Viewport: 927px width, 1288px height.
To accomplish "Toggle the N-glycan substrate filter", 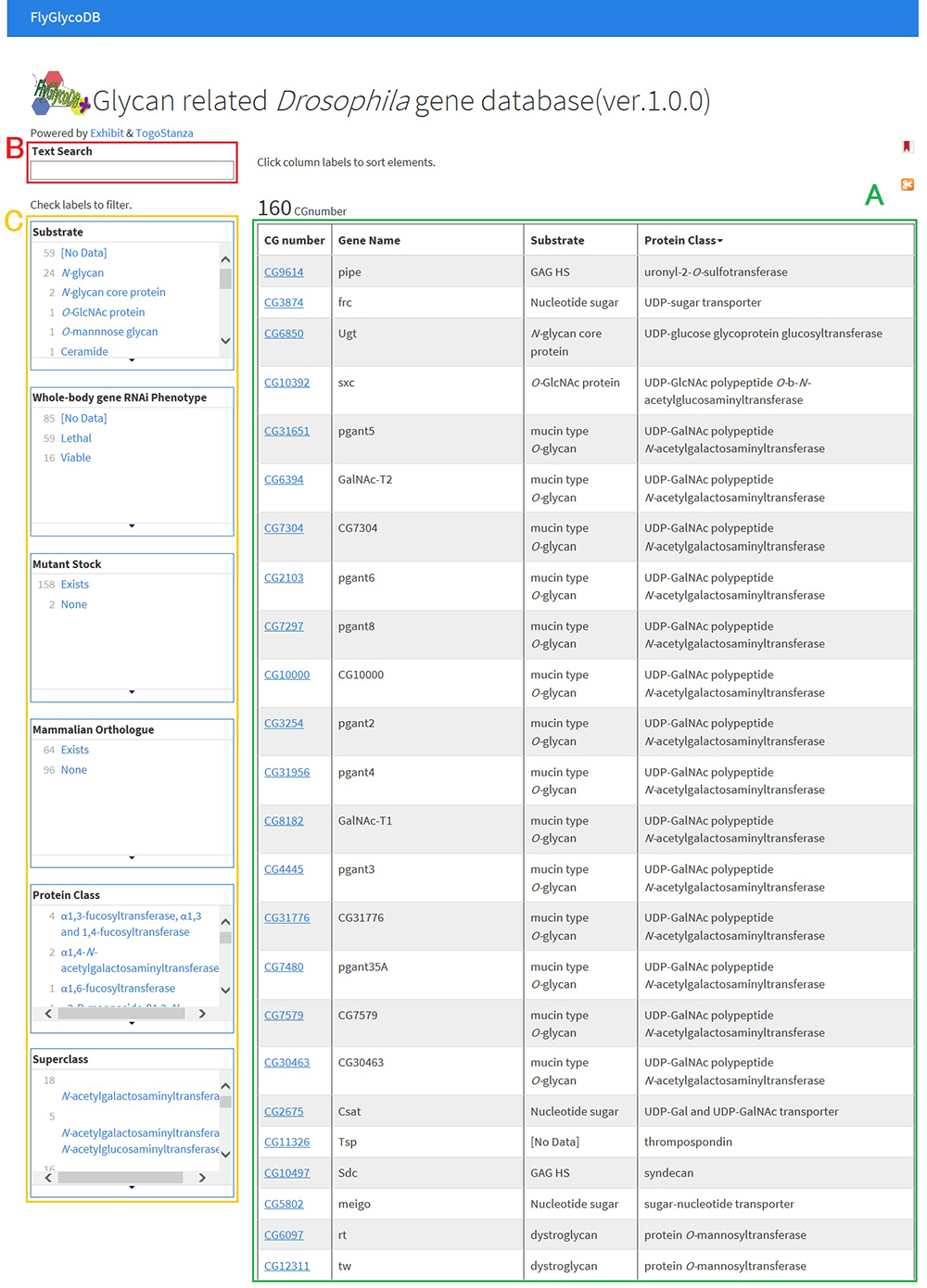I will tap(82, 273).
